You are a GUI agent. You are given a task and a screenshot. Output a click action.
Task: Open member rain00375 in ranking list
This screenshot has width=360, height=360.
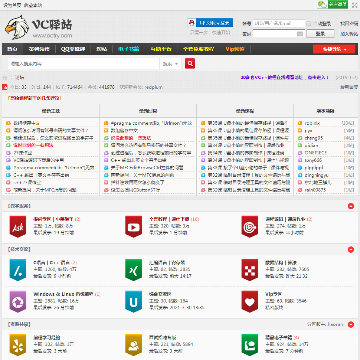click(x=315, y=190)
